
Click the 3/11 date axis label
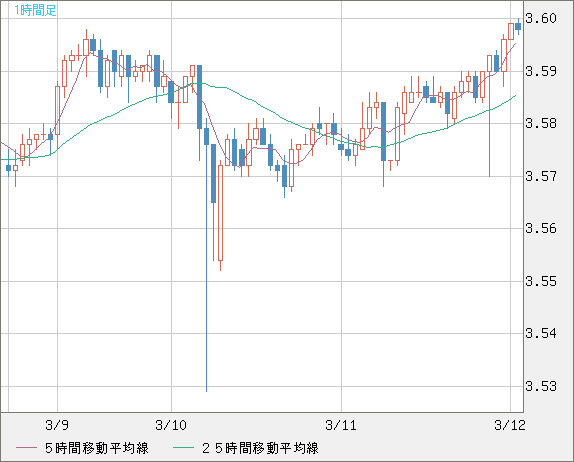[341, 425]
